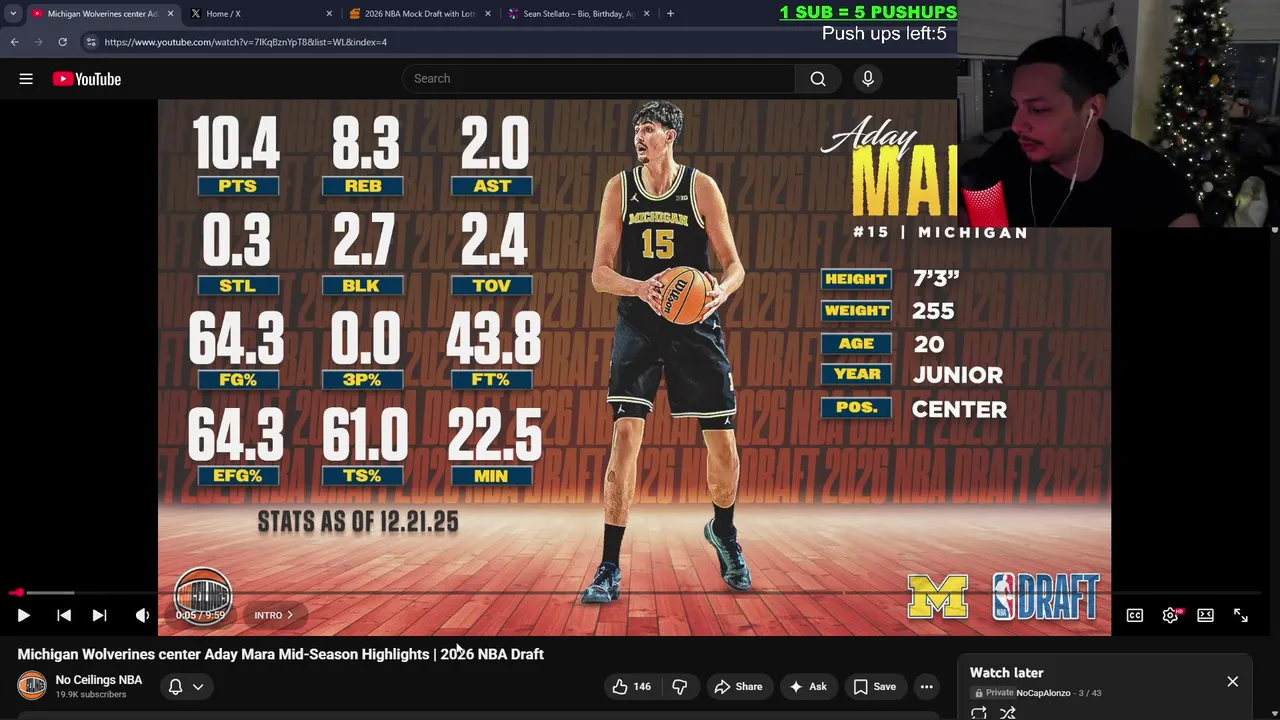This screenshot has width=1280, height=720.
Task: Enter full screen mode
Action: pyautogui.click(x=1241, y=615)
